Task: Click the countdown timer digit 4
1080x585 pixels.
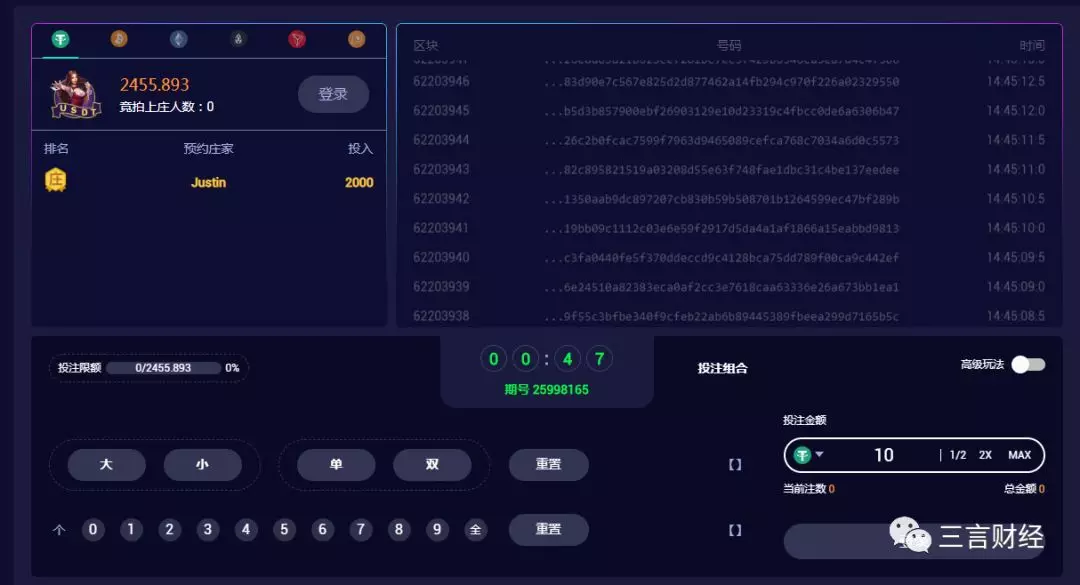Action: [x=568, y=359]
